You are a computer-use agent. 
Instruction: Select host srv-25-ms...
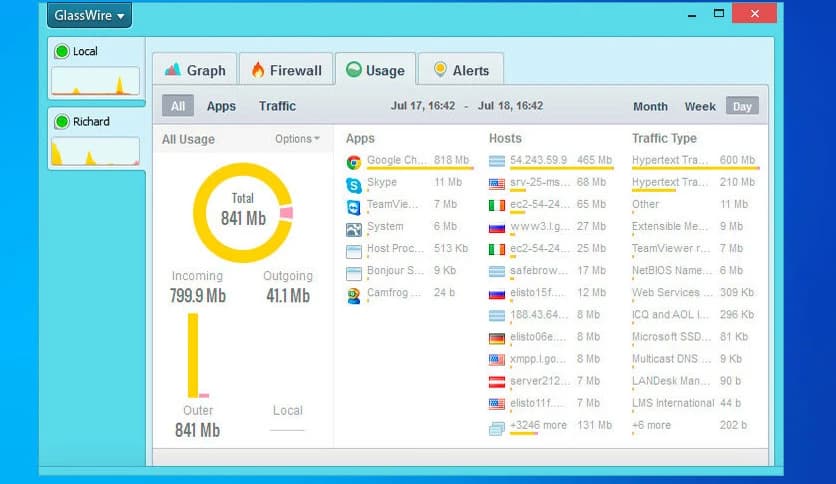[540, 182]
